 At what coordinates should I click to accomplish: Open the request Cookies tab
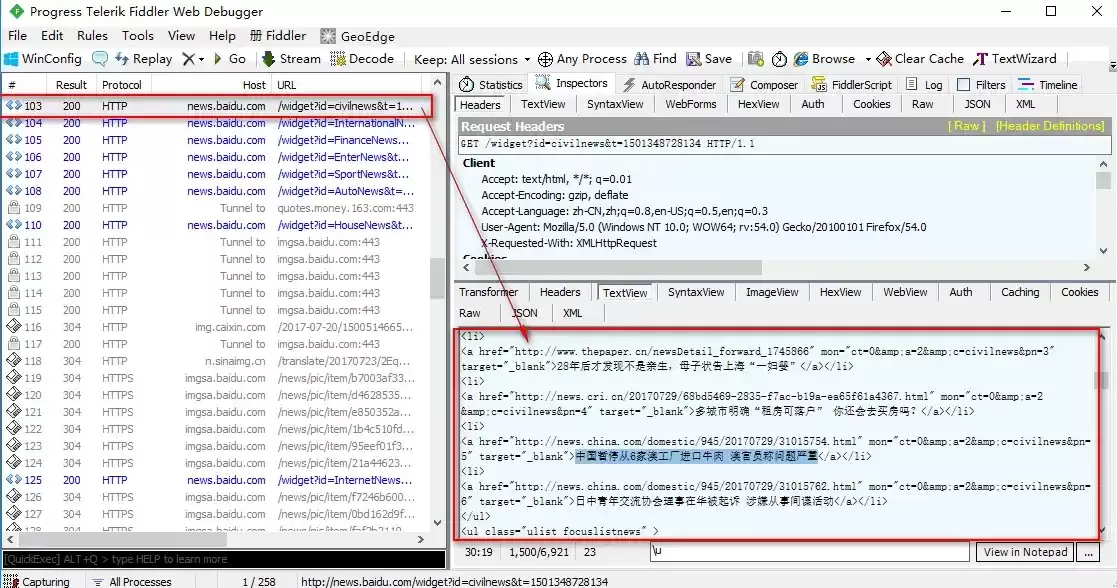871,104
